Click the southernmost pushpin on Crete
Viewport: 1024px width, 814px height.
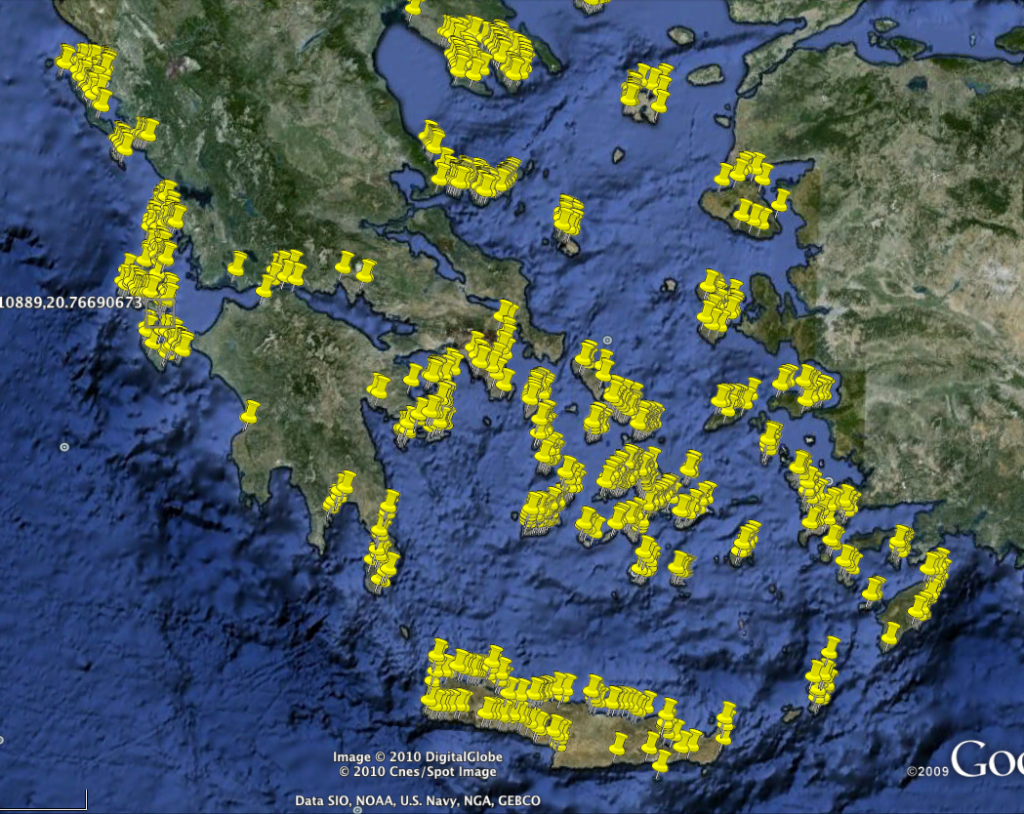pos(660,762)
